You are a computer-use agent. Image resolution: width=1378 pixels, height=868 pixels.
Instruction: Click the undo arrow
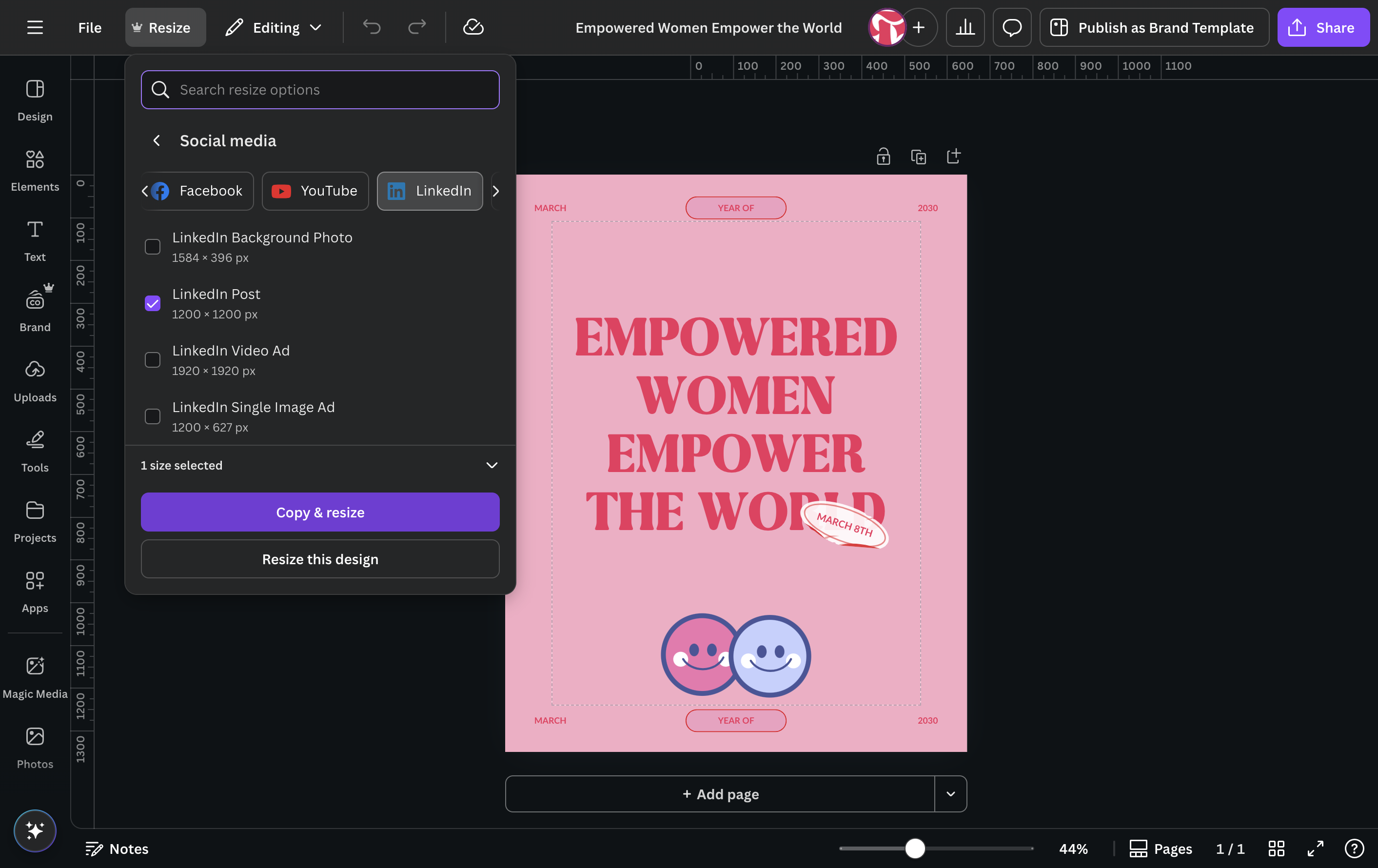tap(372, 27)
